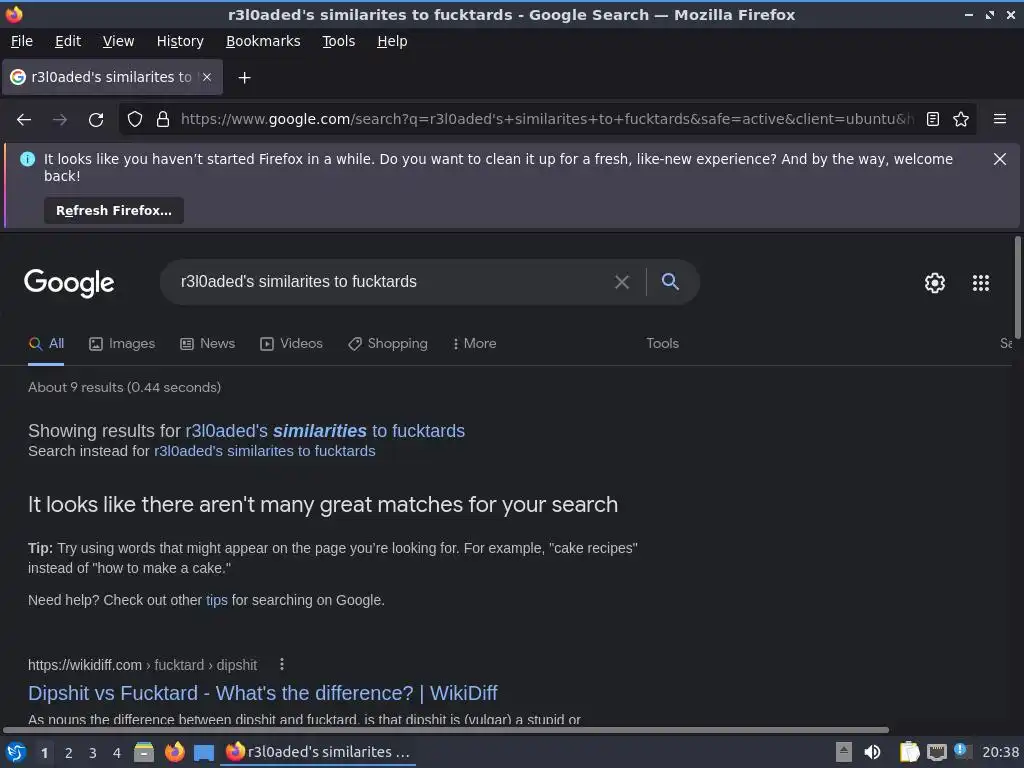Search instead for original misspelled query

(x=264, y=451)
